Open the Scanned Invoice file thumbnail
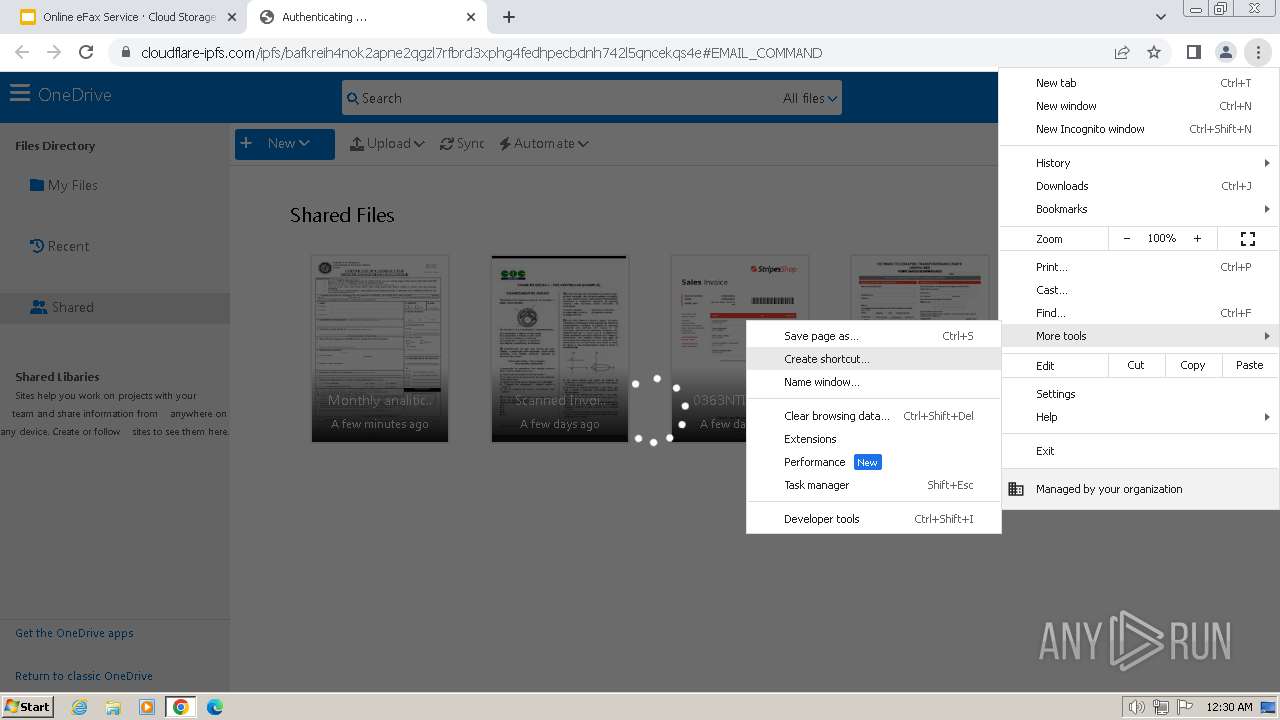 [x=559, y=348]
